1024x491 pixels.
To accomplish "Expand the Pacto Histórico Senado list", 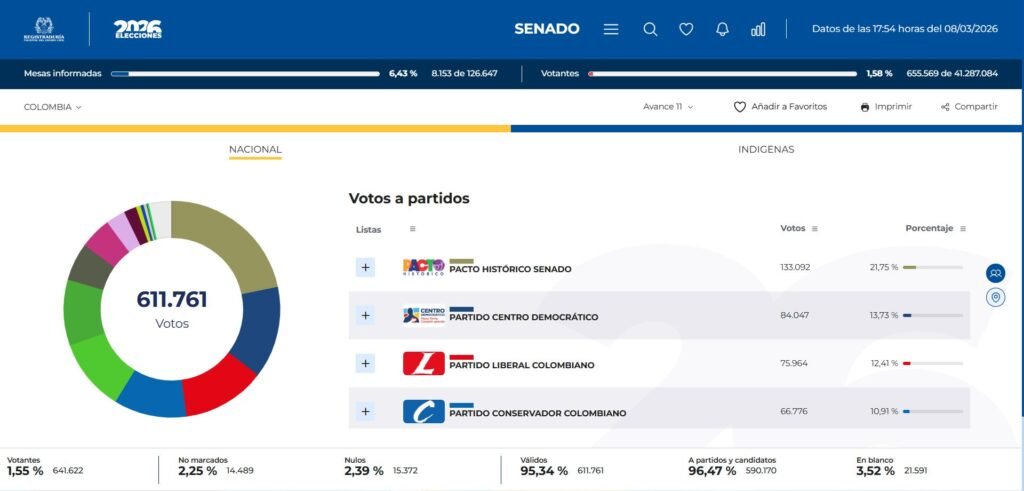I will pos(365,267).
